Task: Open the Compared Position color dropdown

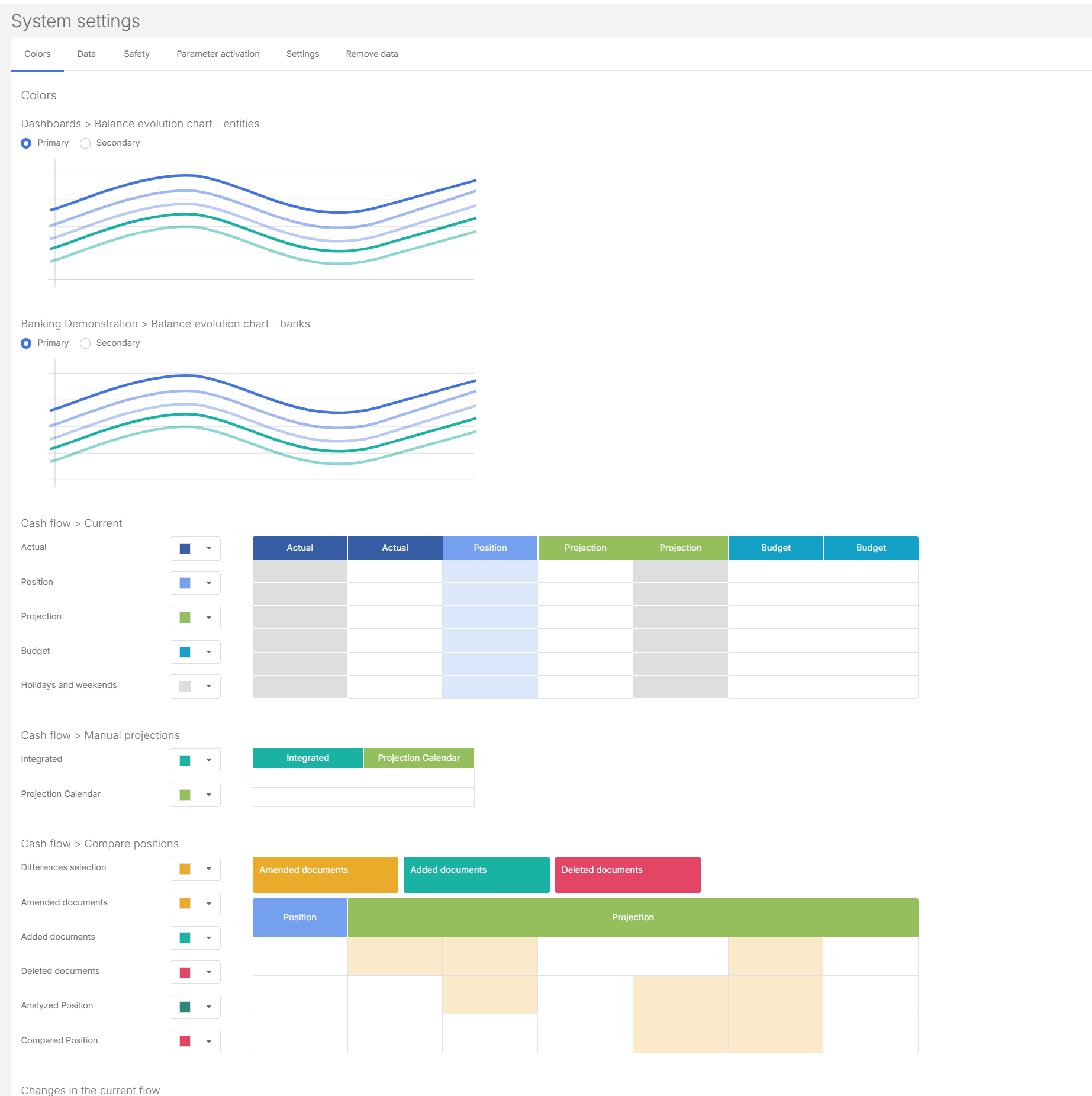Action: pos(208,1042)
